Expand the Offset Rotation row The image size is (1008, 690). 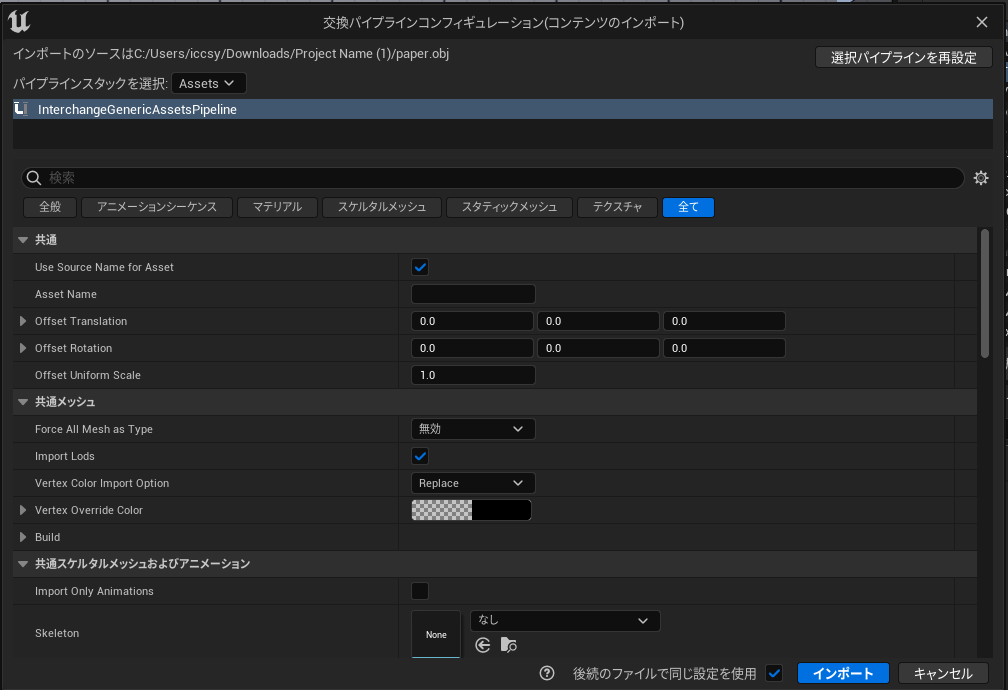(x=23, y=348)
